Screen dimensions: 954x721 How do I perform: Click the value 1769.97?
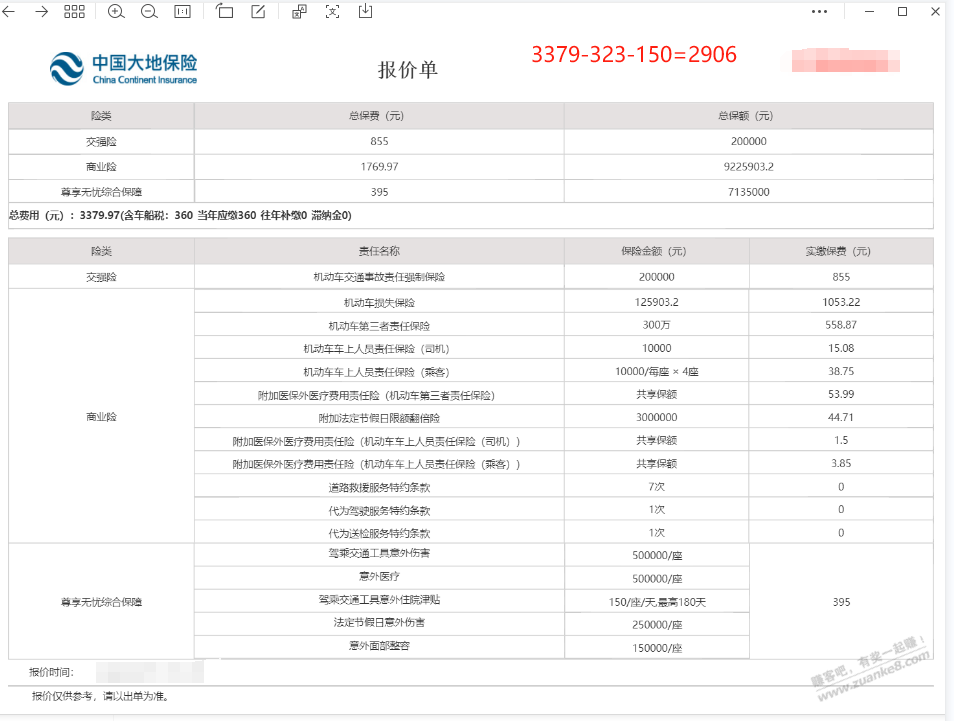(x=379, y=167)
